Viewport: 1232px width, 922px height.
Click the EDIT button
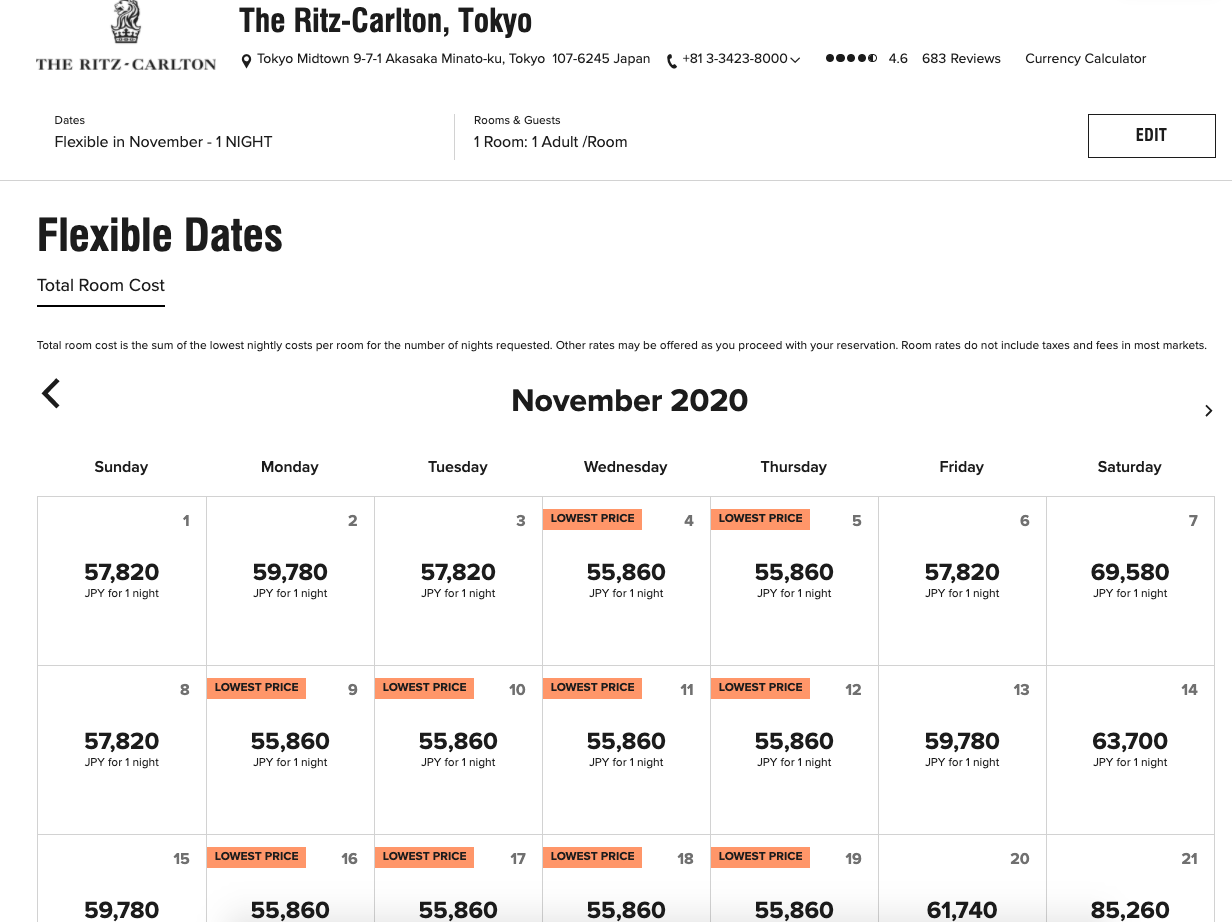(x=1151, y=136)
